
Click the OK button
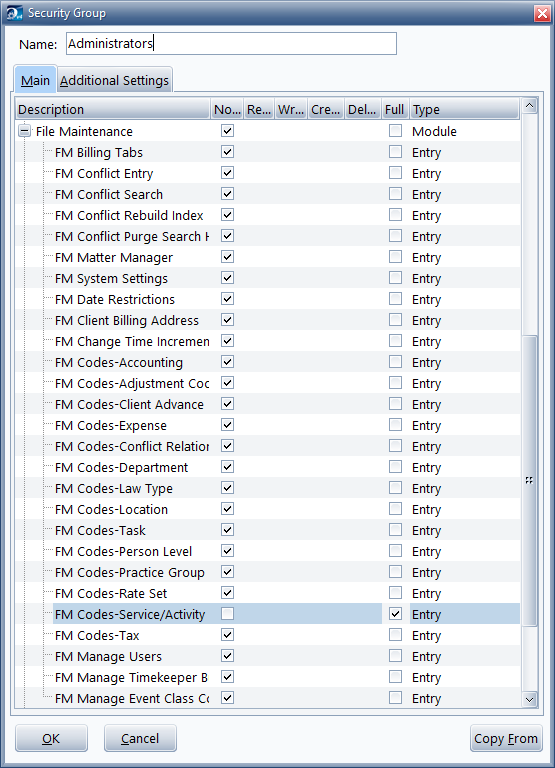point(51,738)
